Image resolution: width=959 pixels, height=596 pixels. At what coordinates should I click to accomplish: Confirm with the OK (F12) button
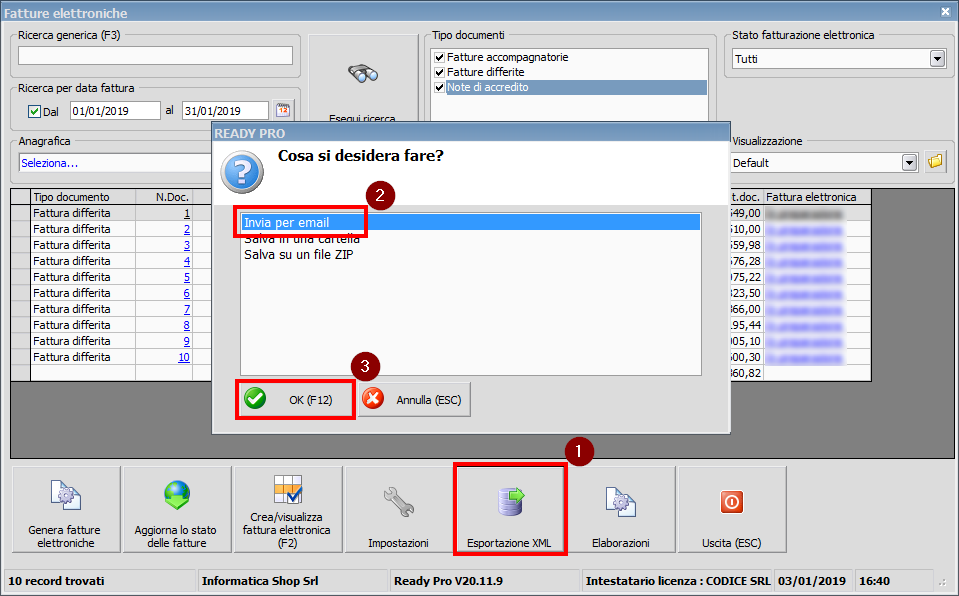(x=292, y=398)
